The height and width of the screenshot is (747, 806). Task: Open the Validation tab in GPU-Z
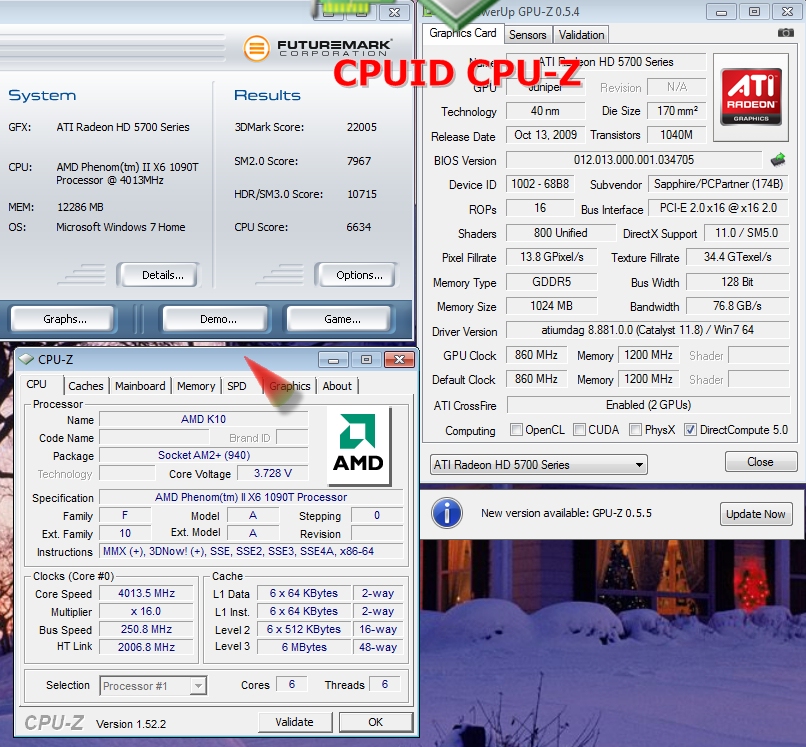coord(581,35)
